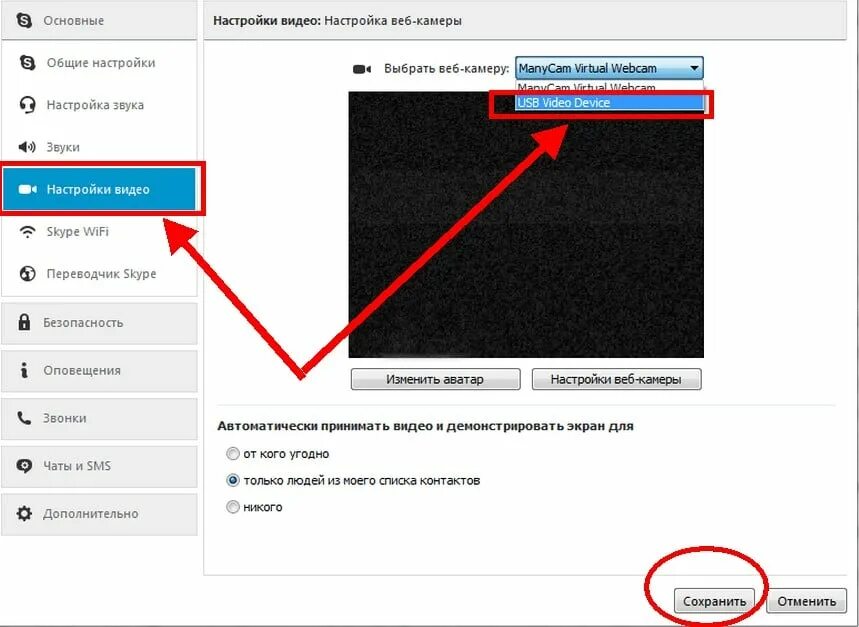Go to Настройка звука
The height and width of the screenshot is (627, 859).
(x=99, y=105)
